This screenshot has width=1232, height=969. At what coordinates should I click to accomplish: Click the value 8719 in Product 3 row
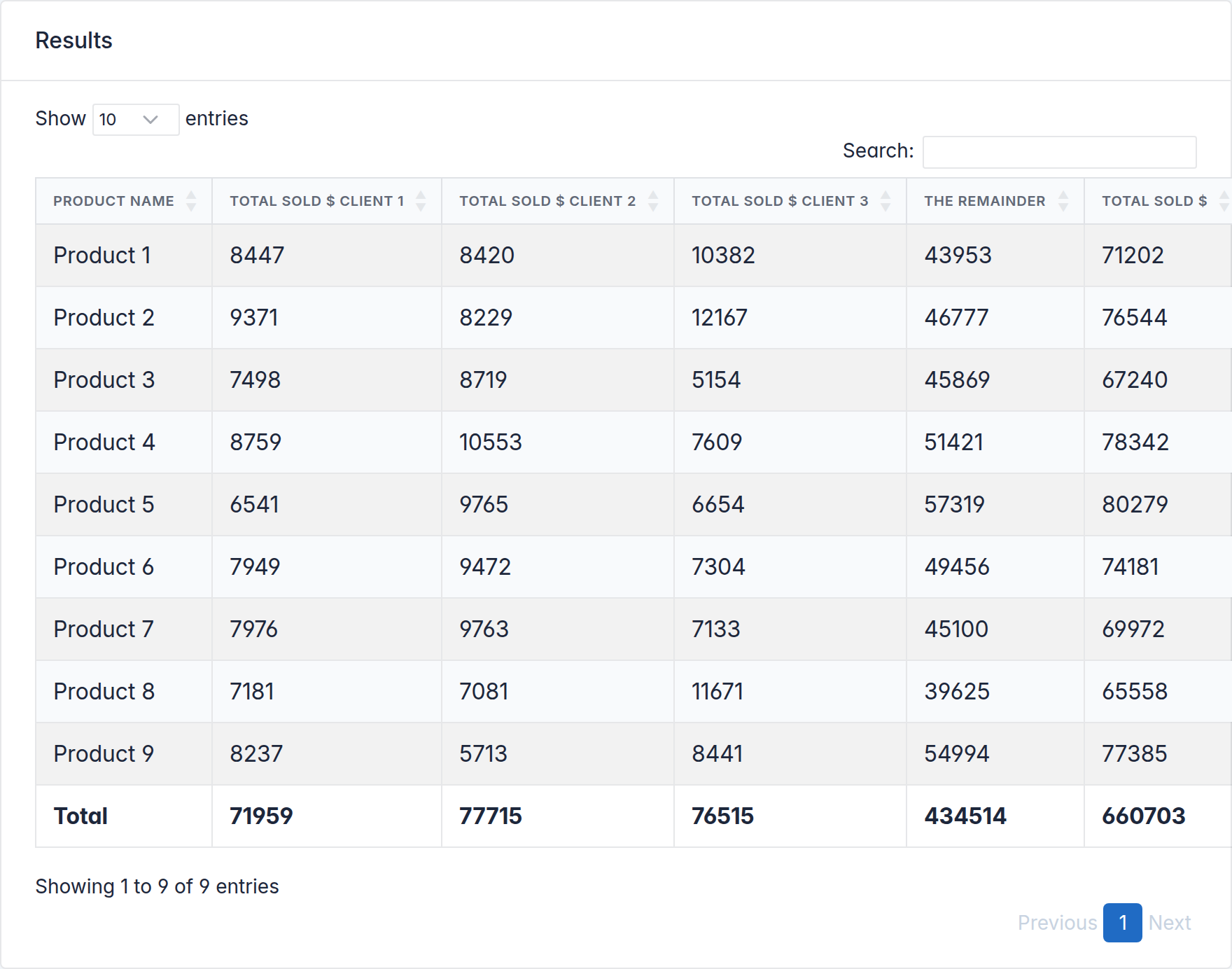click(483, 380)
